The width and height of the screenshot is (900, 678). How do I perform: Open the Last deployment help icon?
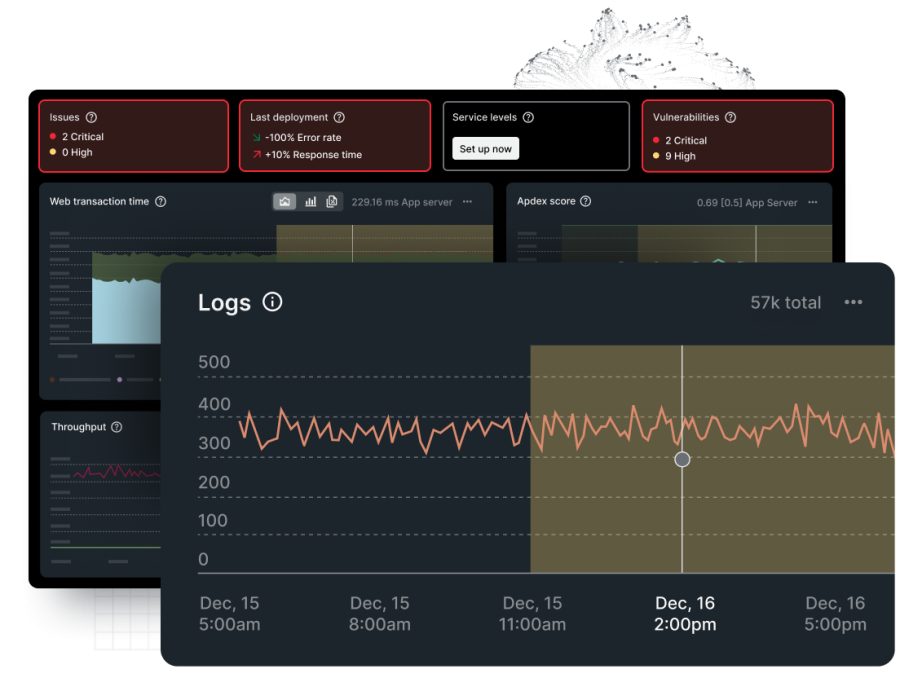[x=337, y=117]
